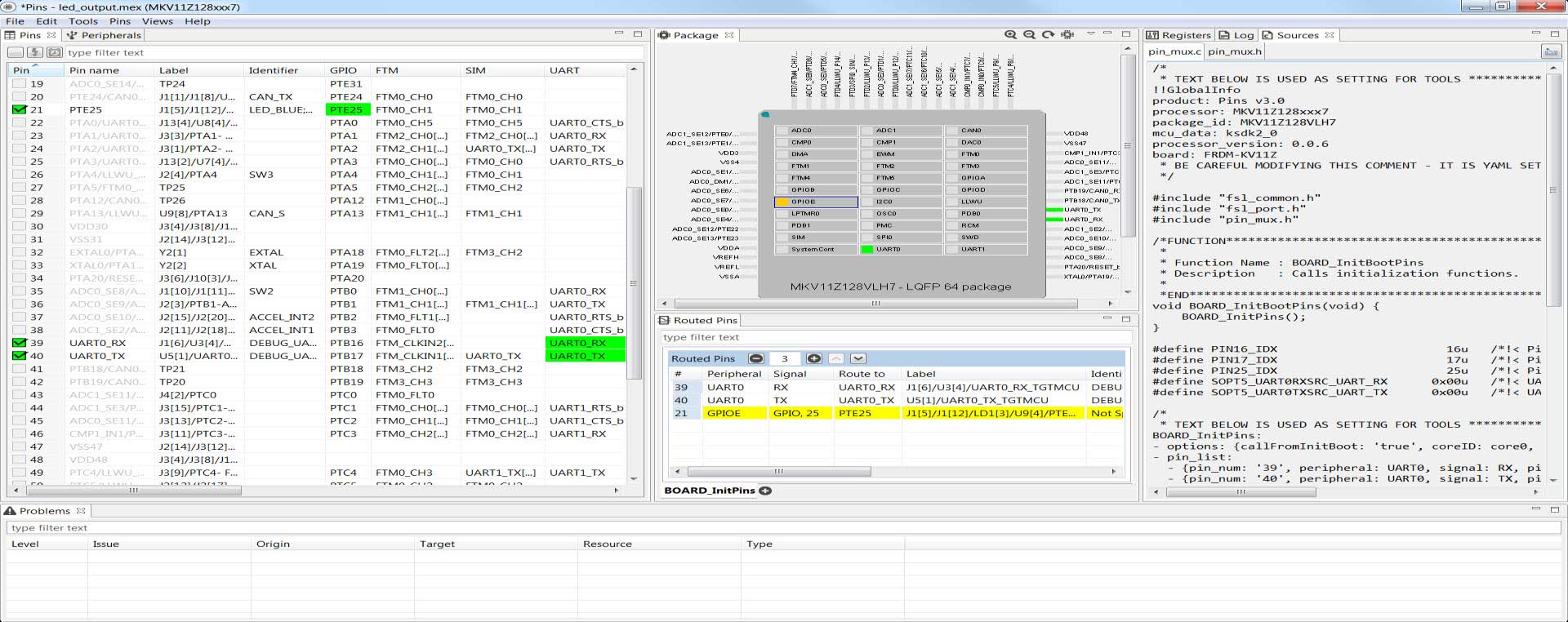Rotate the chip package view
The height and width of the screenshot is (622, 1568).
coord(1048,35)
